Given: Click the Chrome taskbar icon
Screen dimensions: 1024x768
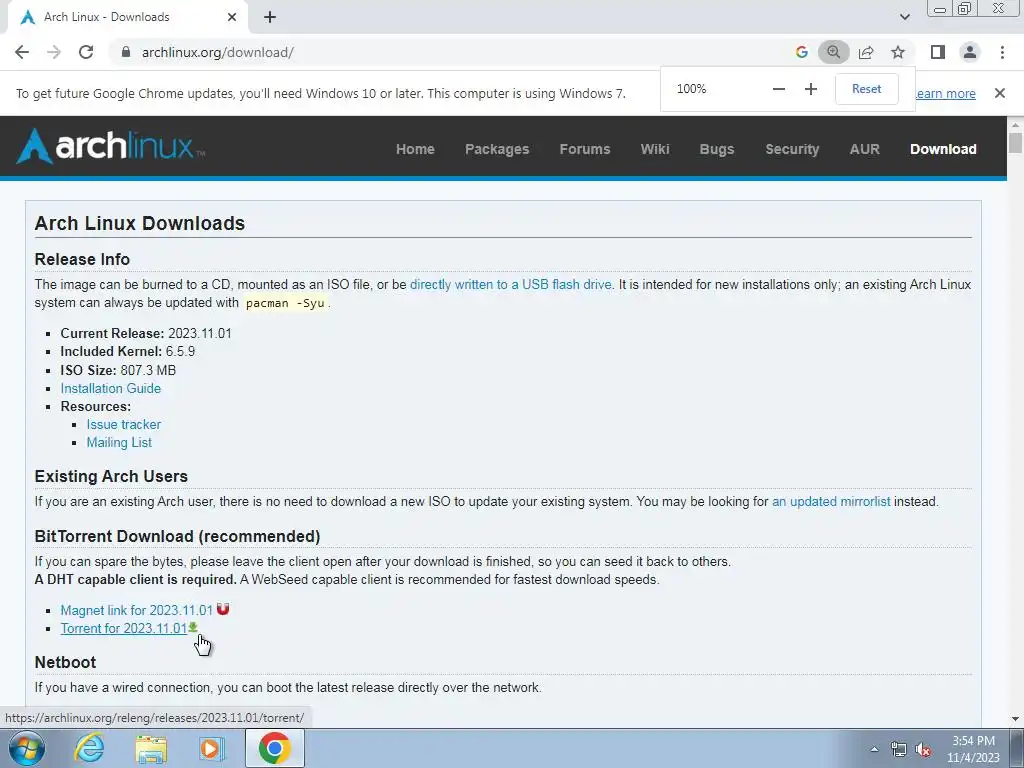Looking at the screenshot, I should click(x=274, y=748).
